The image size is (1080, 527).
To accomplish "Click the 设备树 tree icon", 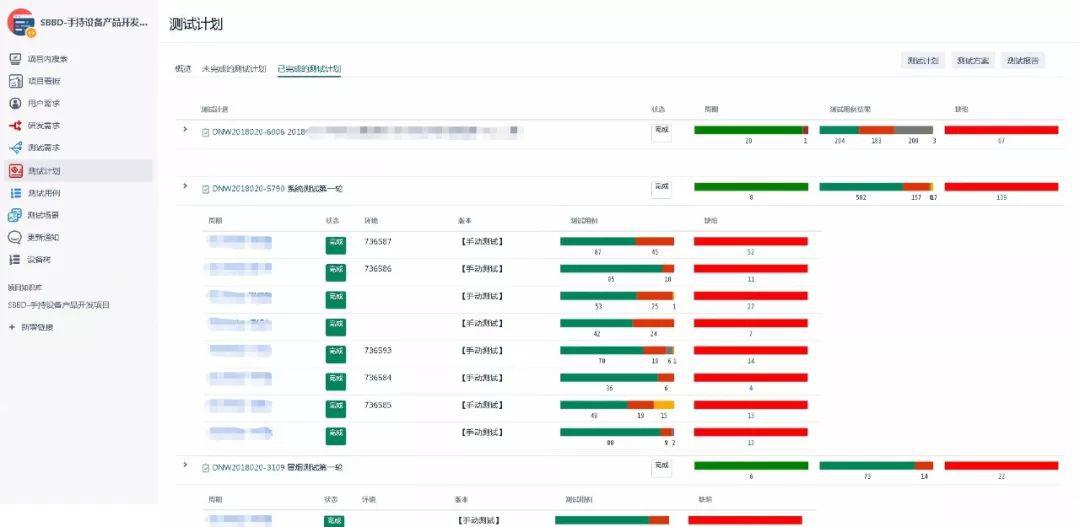I will [x=15, y=260].
